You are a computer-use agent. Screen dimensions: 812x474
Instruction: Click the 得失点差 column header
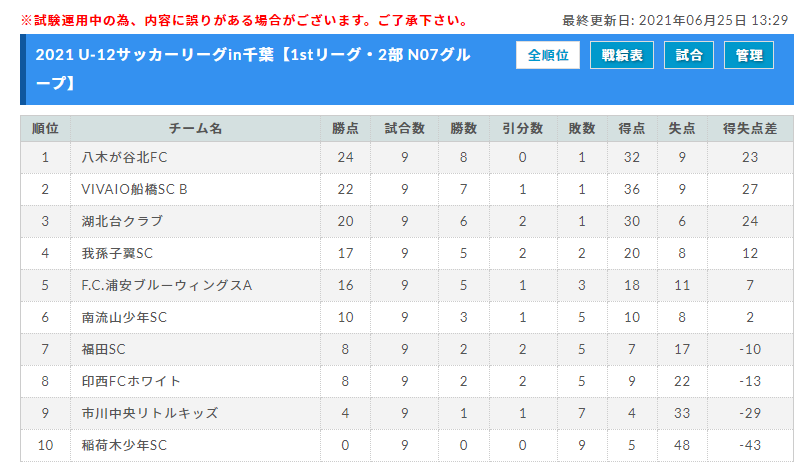[x=750, y=128]
